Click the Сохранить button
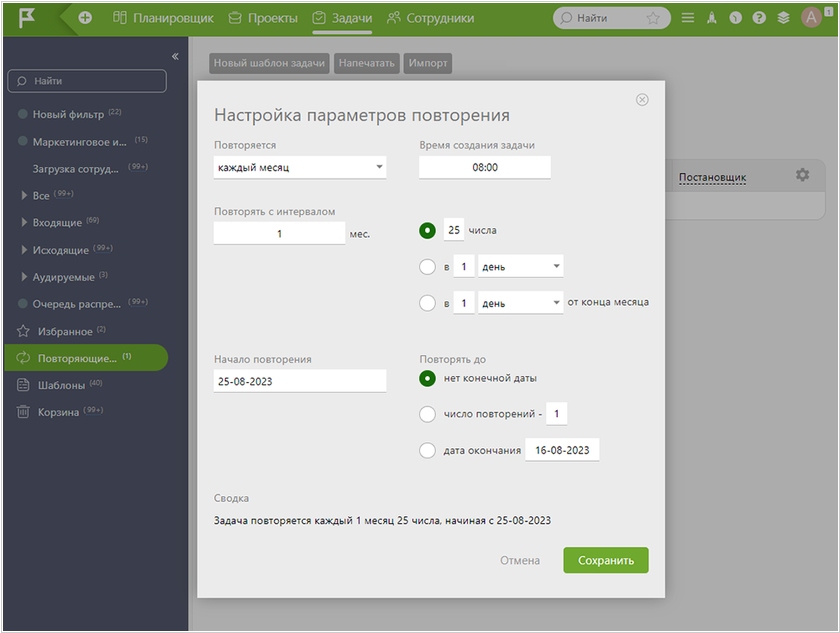The height and width of the screenshot is (633, 840). click(x=606, y=560)
